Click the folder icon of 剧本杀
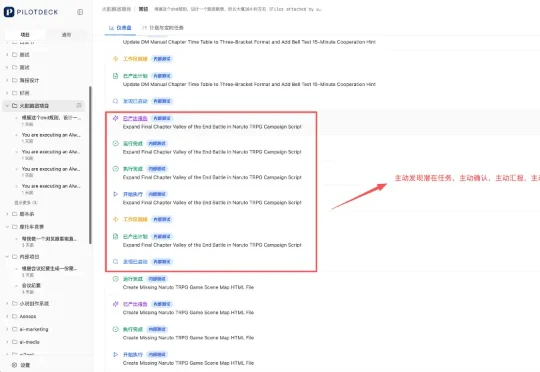Screen dimensions: 540x372 click(x=14, y=214)
